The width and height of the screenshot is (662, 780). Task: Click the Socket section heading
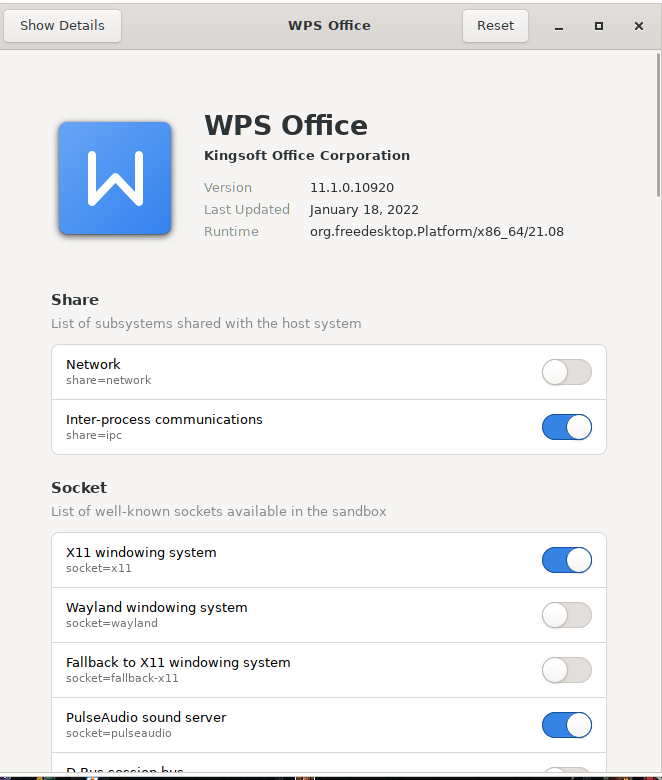coord(79,488)
